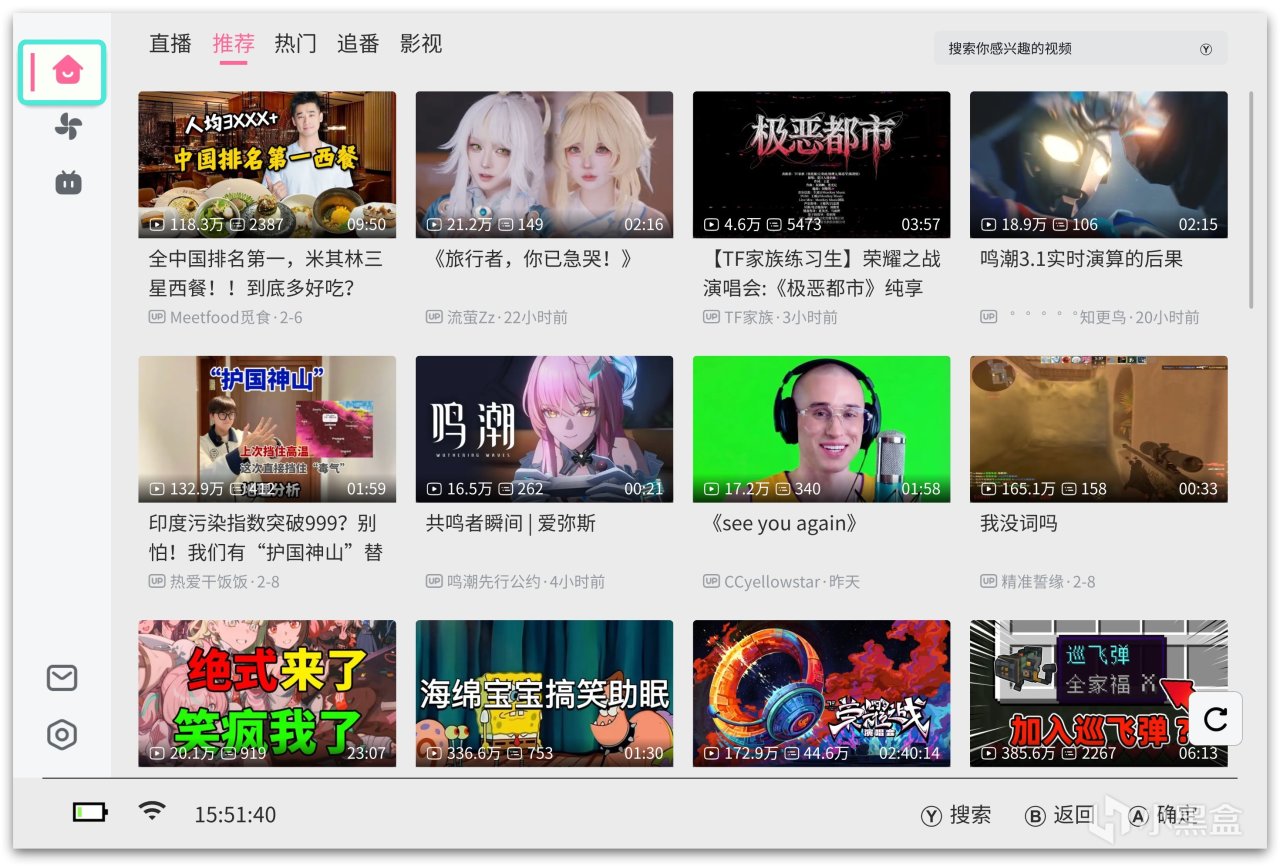Click the Wi-Fi status icon
1280x866 pixels.
coord(152,811)
